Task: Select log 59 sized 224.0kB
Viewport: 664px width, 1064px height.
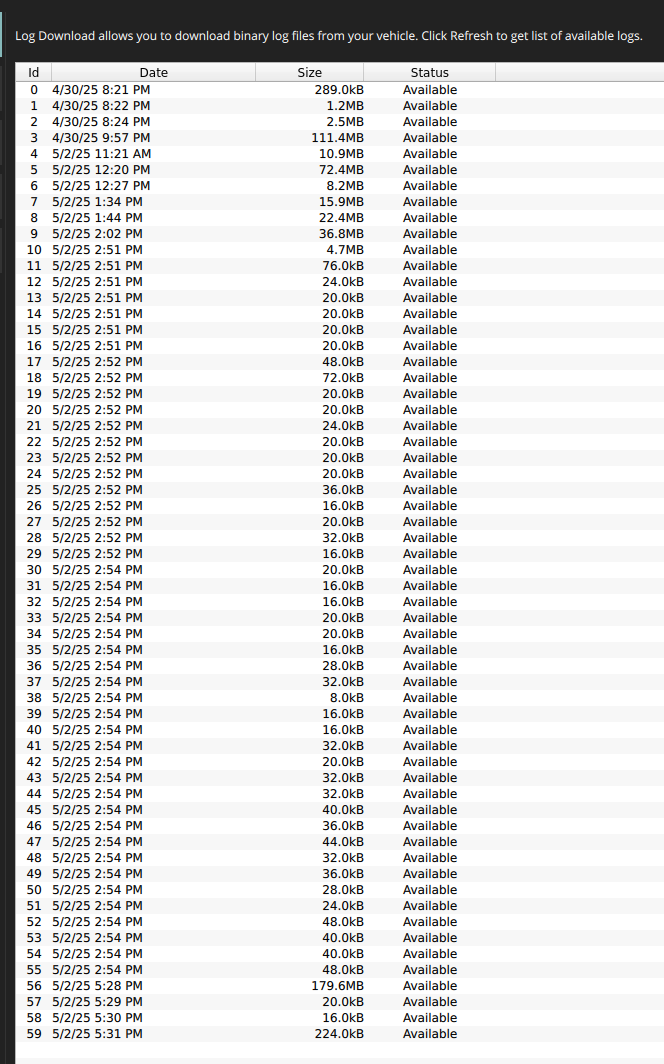Action: pyautogui.click(x=340, y=1033)
